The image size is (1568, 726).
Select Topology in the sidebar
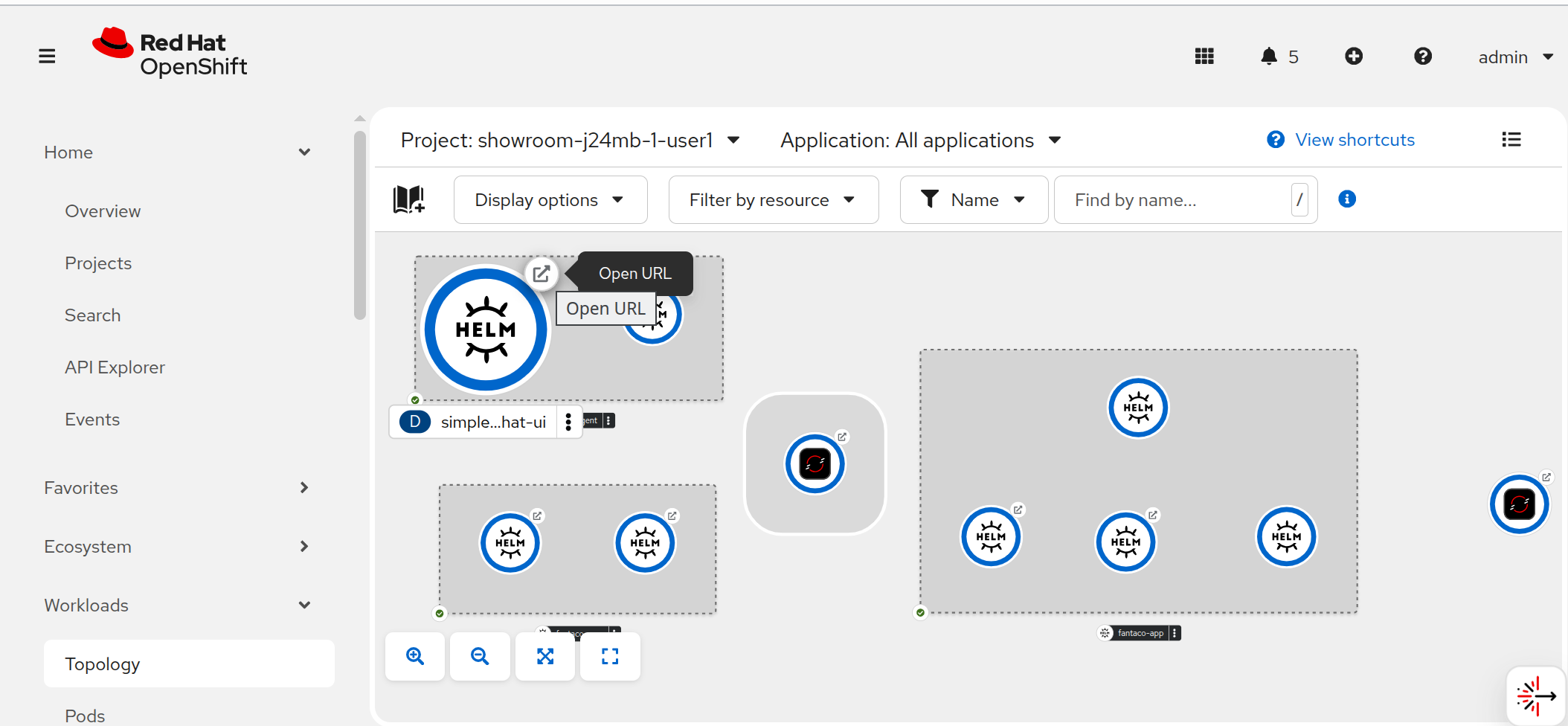[x=103, y=664]
